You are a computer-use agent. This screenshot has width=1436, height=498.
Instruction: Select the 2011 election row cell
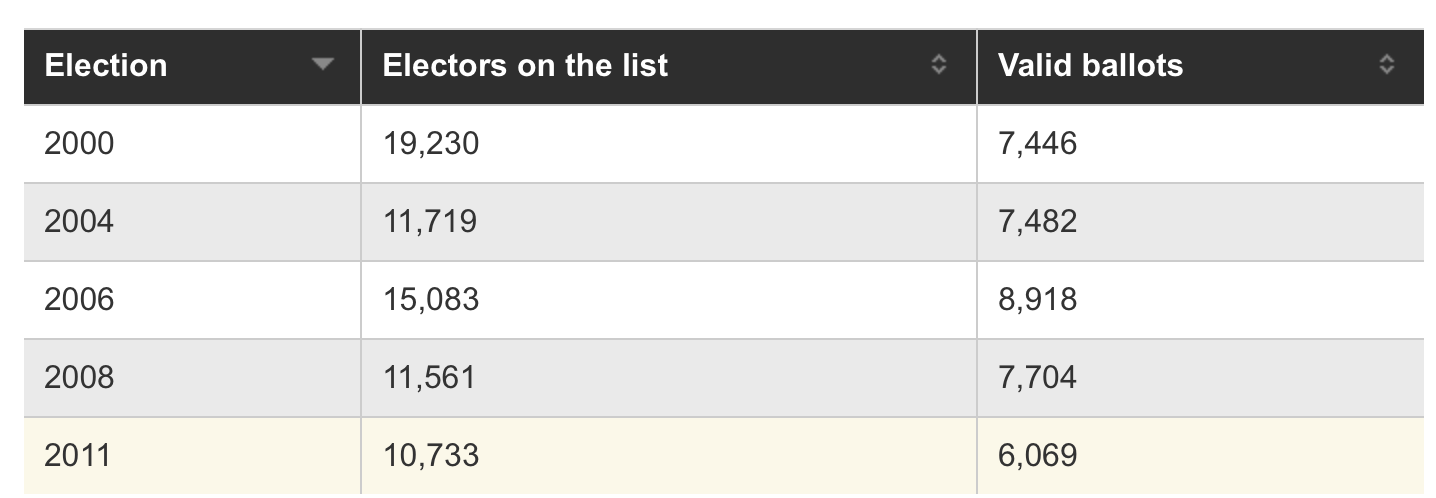click(x=78, y=456)
